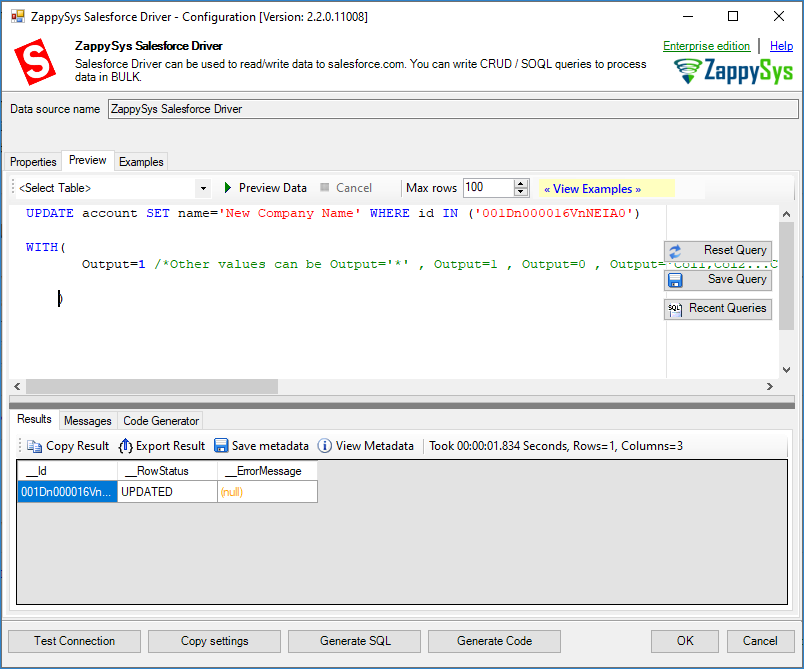Click the View Metadata info icon

point(325,446)
